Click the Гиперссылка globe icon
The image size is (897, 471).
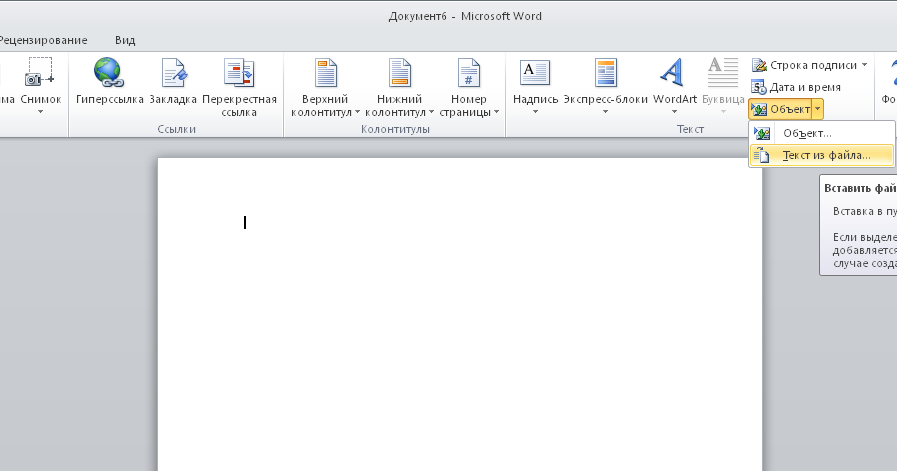pos(109,72)
